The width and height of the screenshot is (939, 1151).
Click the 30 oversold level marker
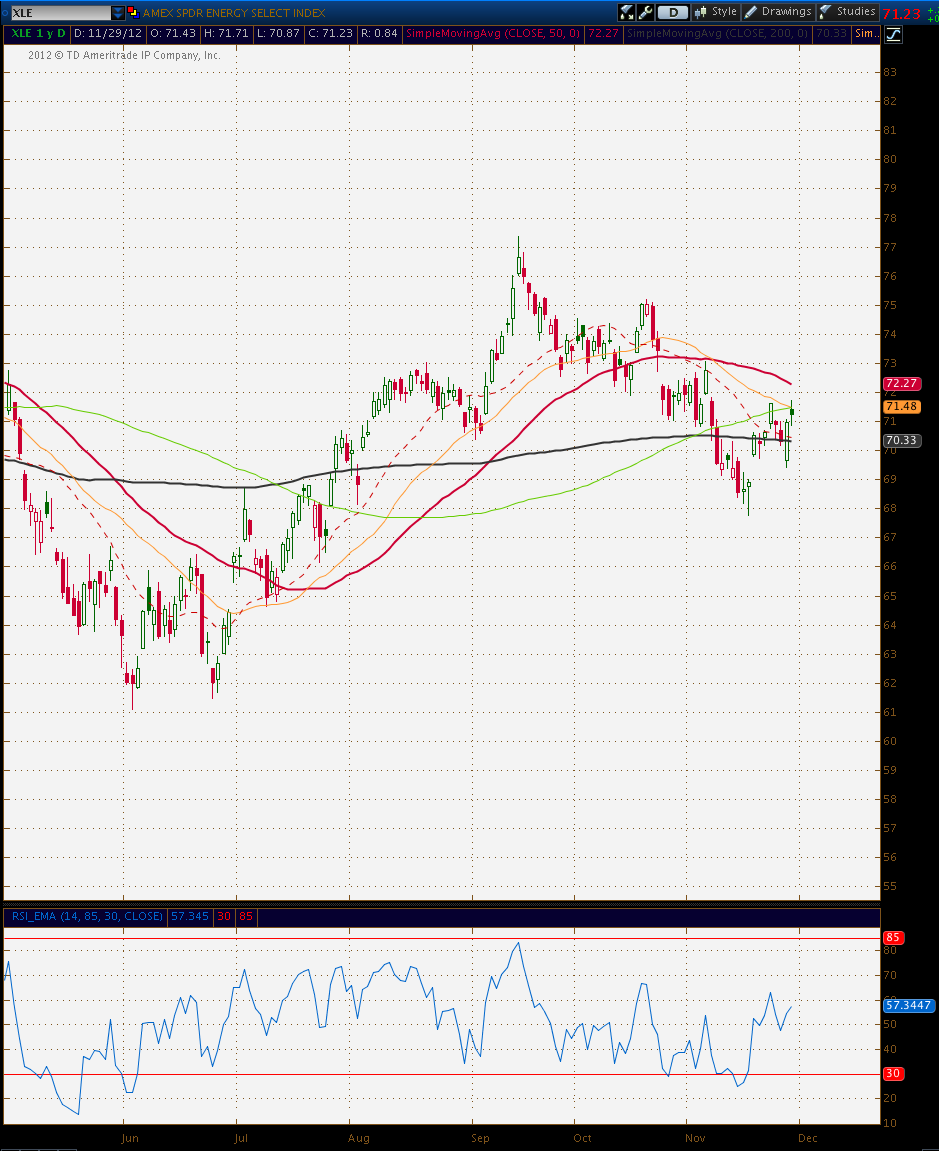(893, 1073)
